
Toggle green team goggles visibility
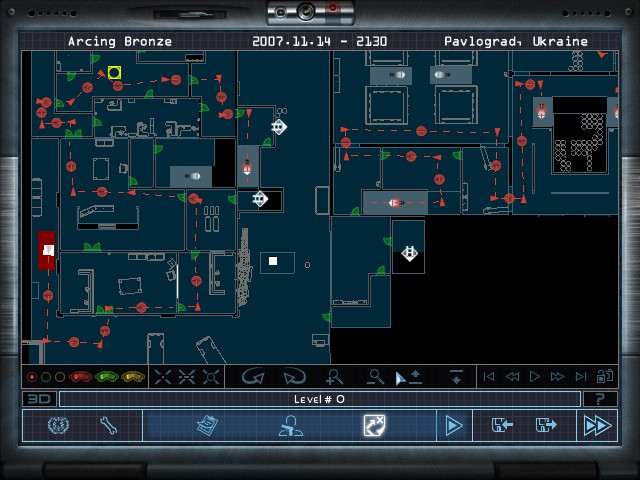106,377
